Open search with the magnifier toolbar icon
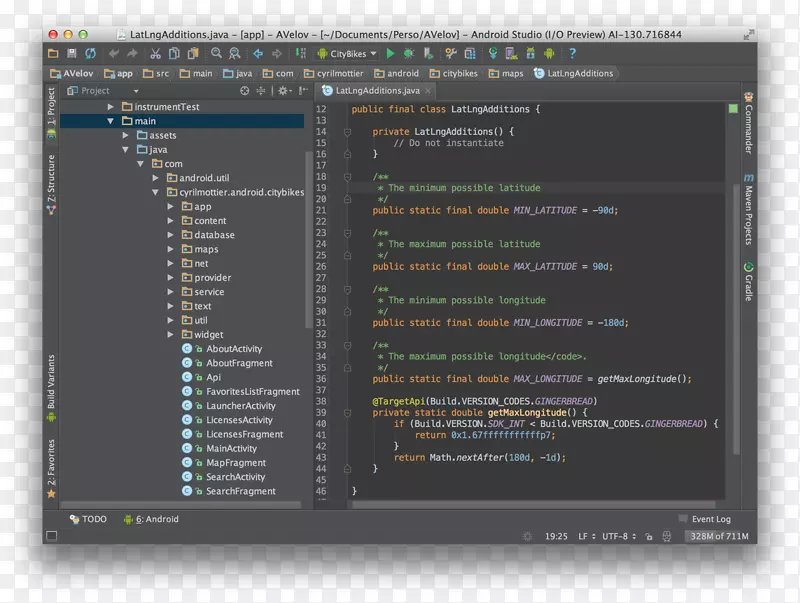The image size is (800, 603). coord(218,53)
